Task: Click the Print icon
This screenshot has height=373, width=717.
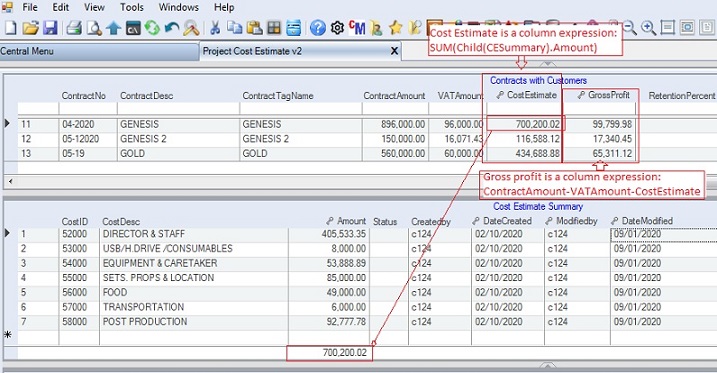Action: (74, 28)
